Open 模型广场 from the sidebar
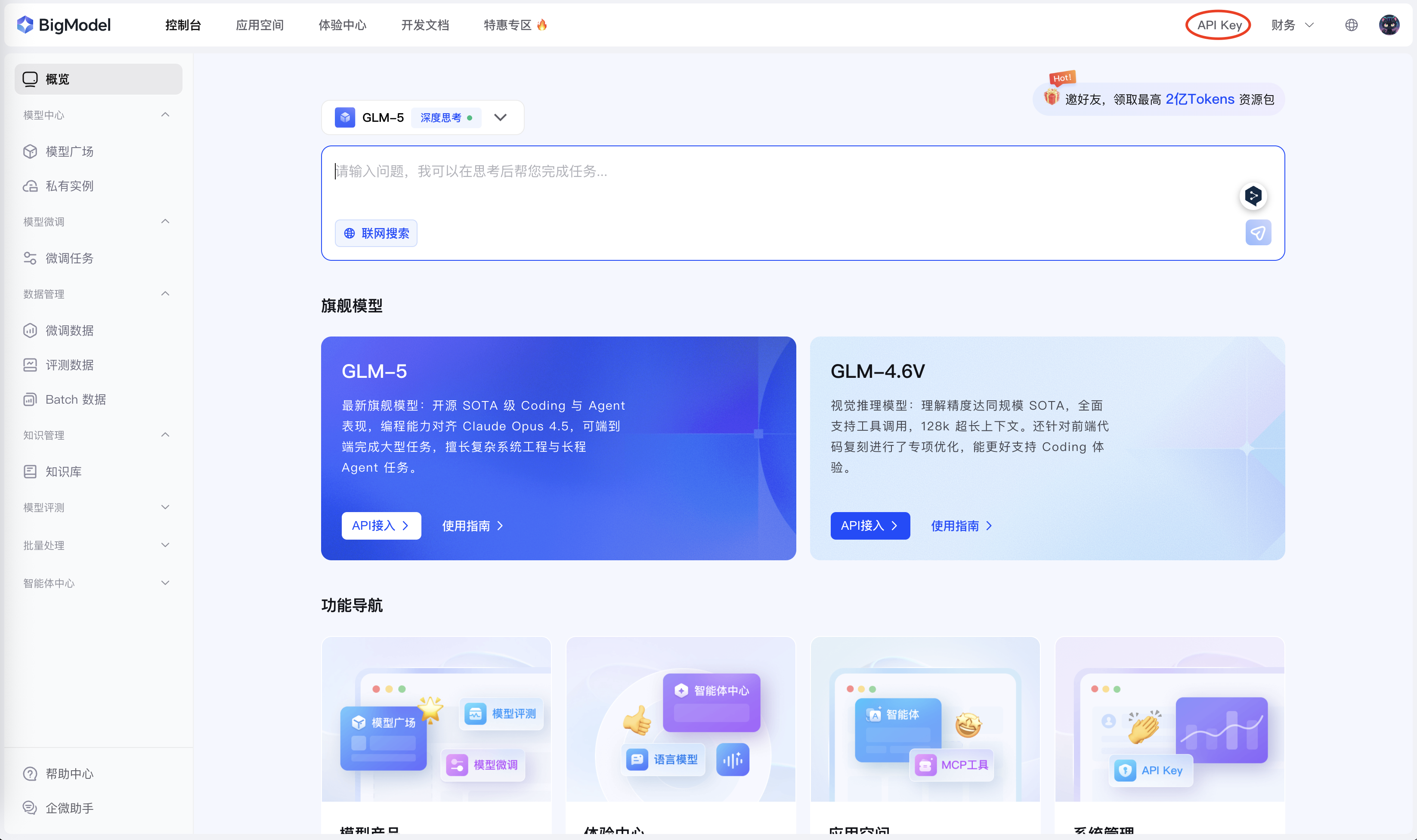Screen dimensions: 1417x840 tap(69, 152)
